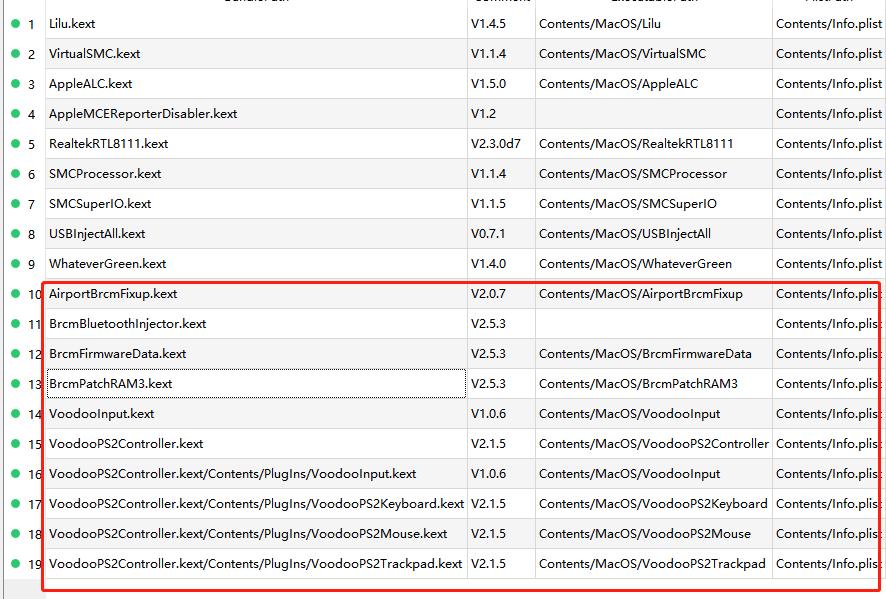The height and width of the screenshot is (599, 886).
Task: Click version V1.4.5 in the Lilu row
Action: (501, 24)
